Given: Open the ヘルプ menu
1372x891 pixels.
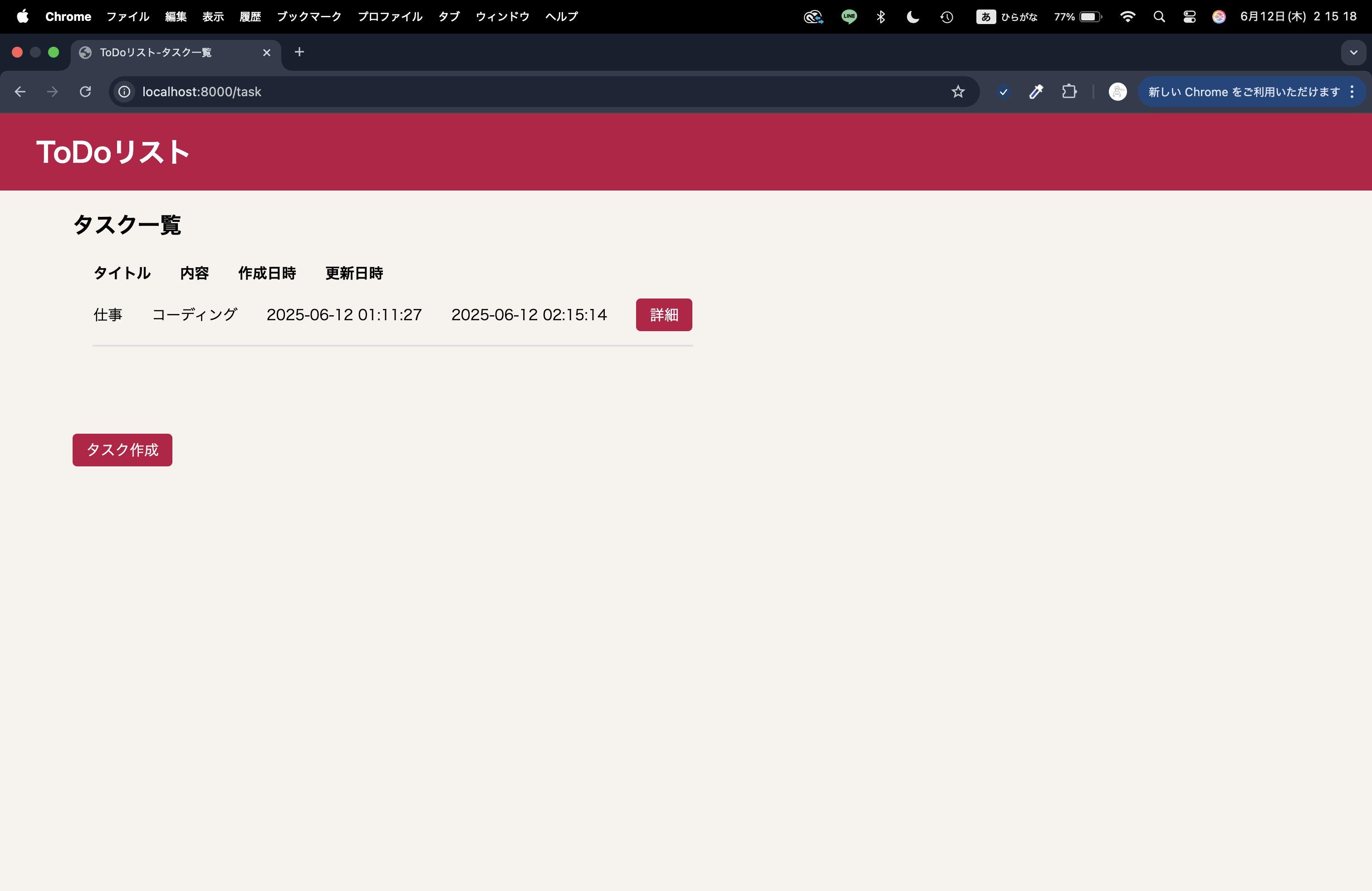Looking at the screenshot, I should (562, 17).
